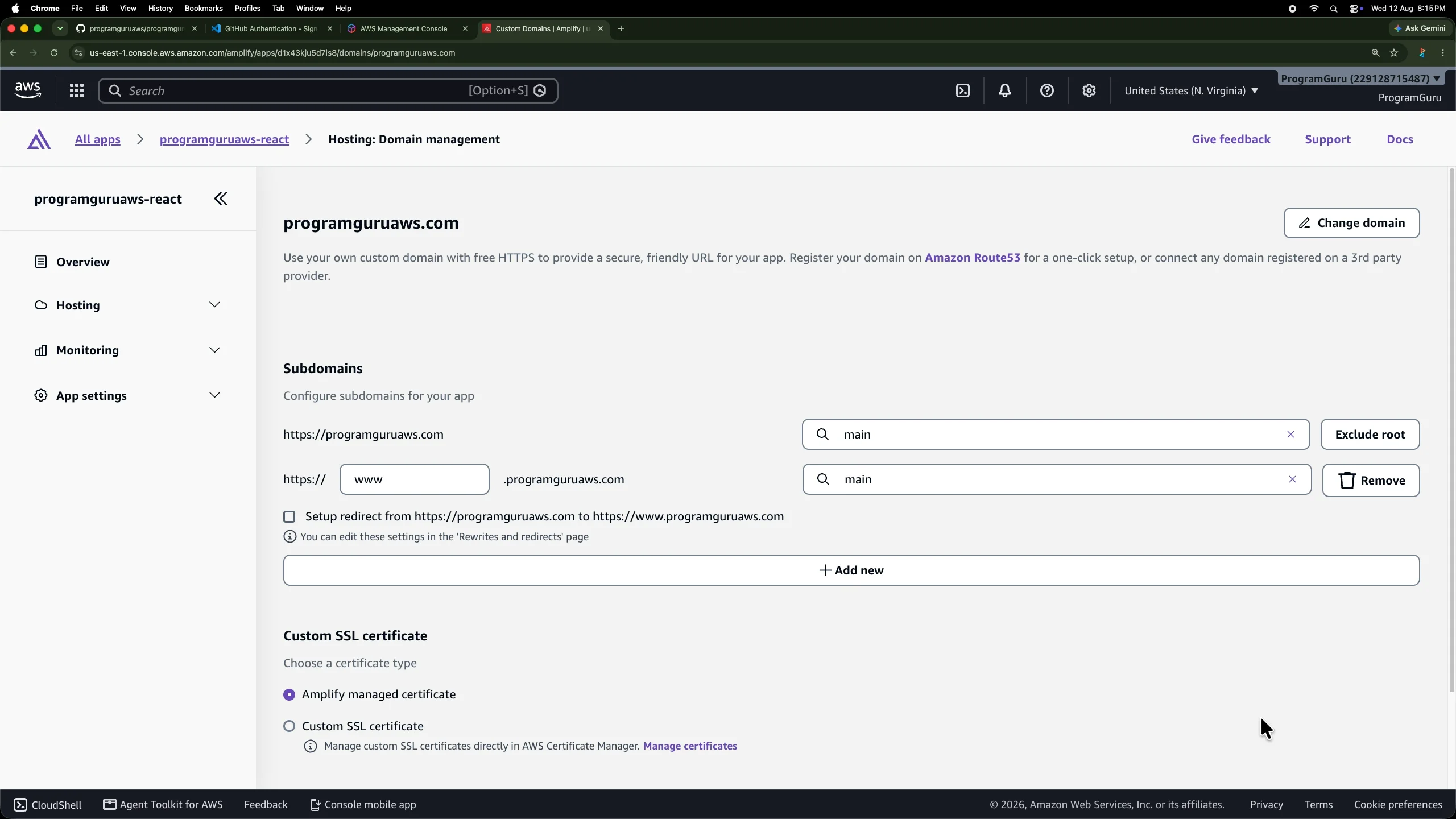Go back in browser history
Viewport: 1456px width, 819px height.
13,53
